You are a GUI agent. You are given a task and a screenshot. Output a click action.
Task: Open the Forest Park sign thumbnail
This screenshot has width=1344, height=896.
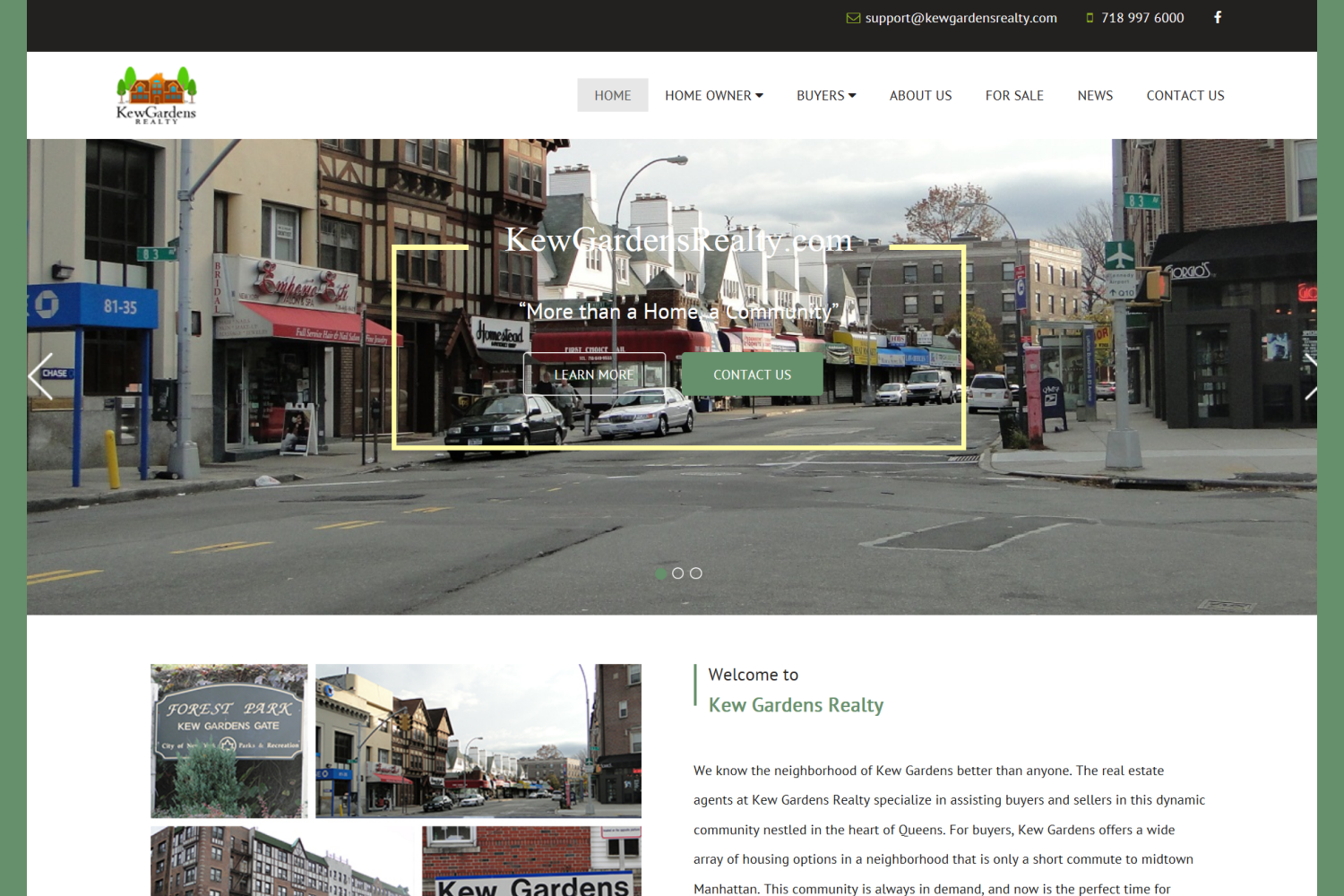click(229, 740)
